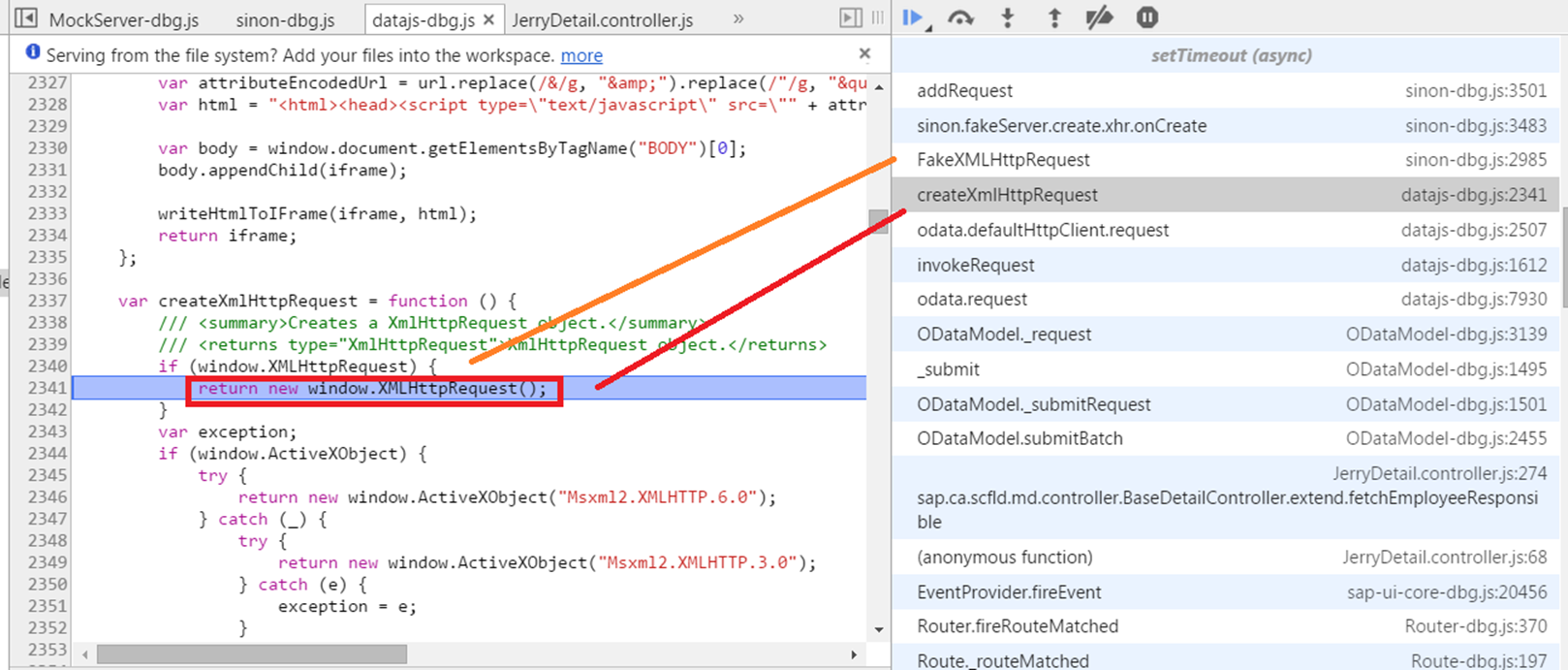Viewport: 1568px width, 670px height.
Task: Select EventProvider.fireEvent stack frame
Action: click(x=1225, y=592)
